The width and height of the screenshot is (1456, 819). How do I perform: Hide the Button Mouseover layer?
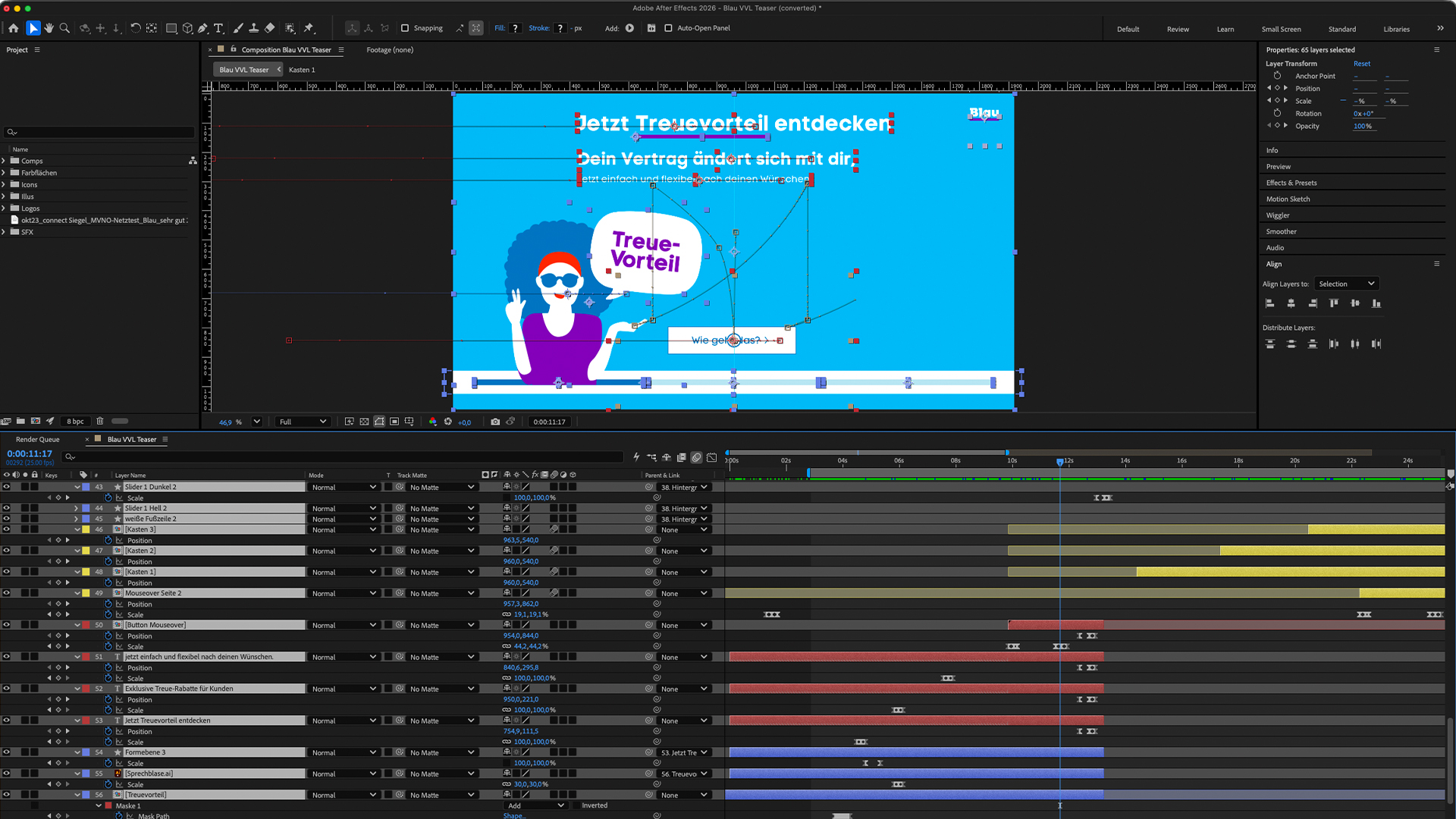[7, 625]
